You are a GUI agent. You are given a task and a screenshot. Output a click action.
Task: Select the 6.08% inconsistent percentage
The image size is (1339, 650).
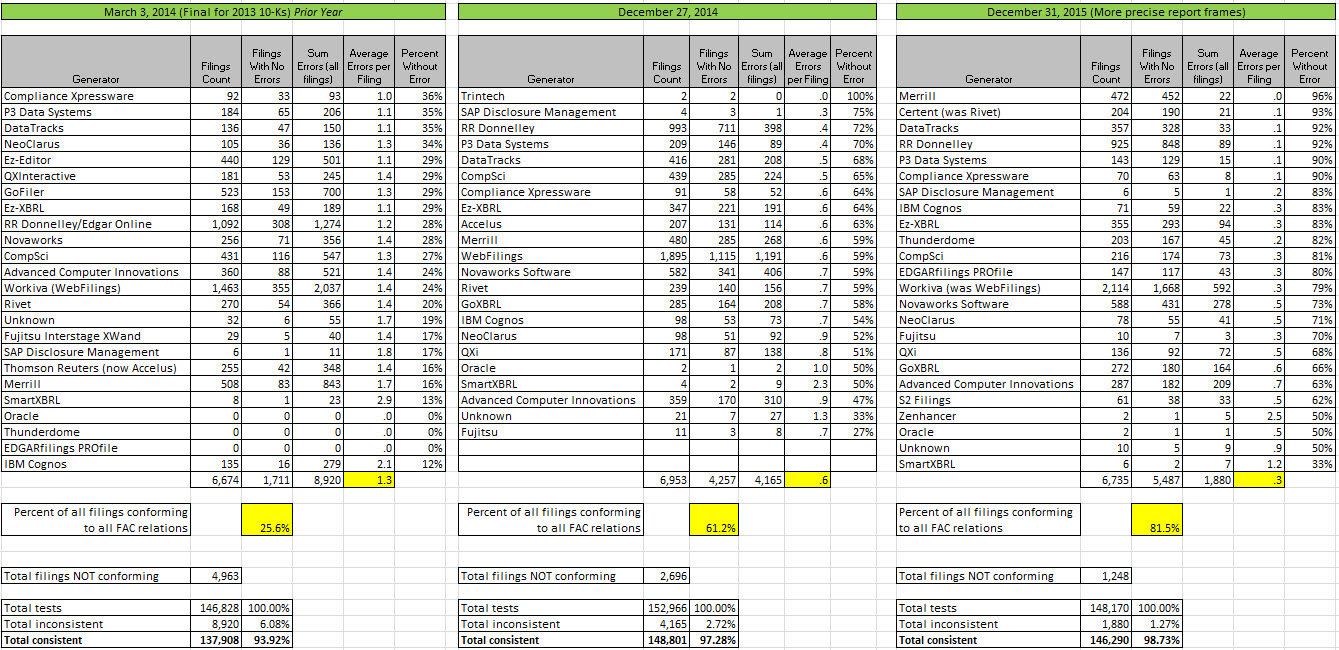click(266, 624)
